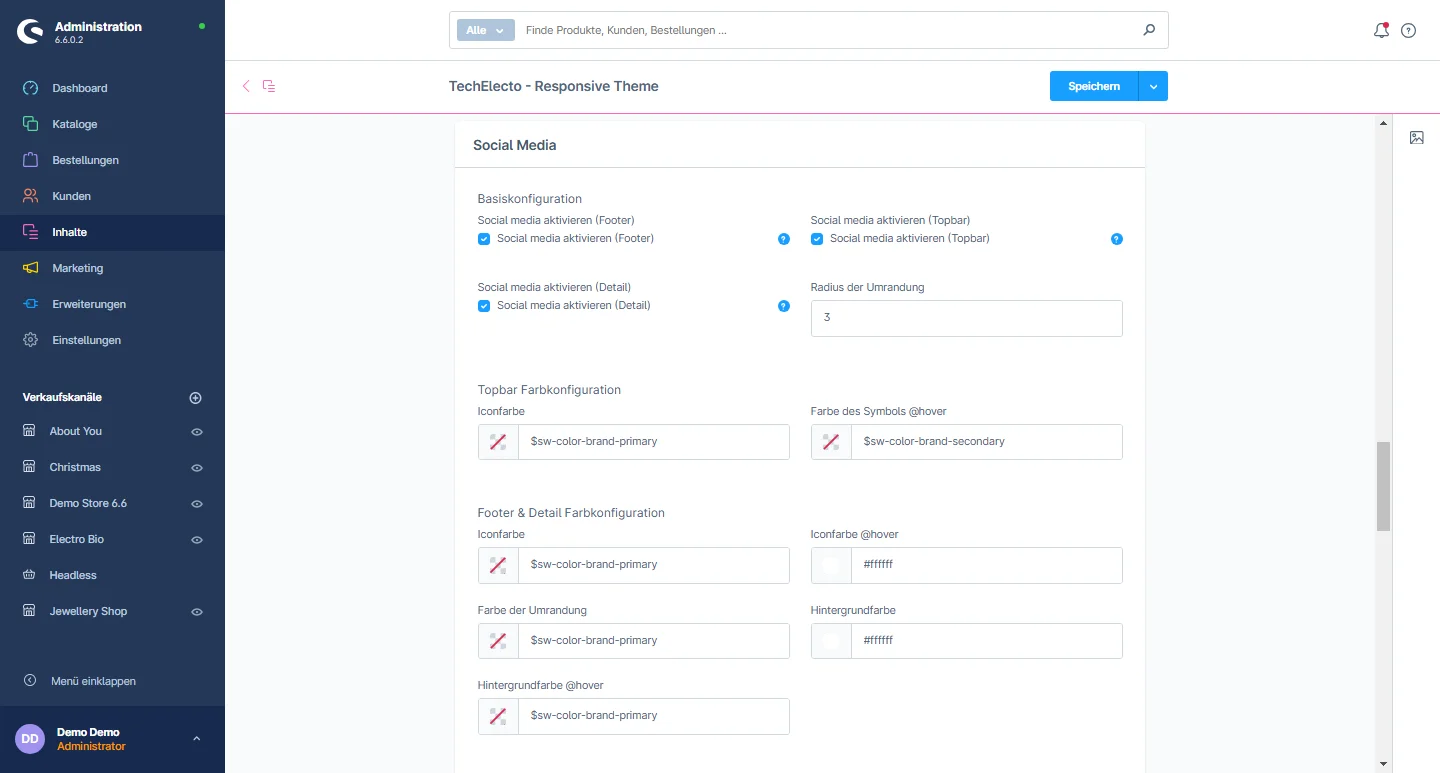Open color picker for Hintergrundfarbe swatch
Screen dimensions: 1440x773
pos(831,641)
